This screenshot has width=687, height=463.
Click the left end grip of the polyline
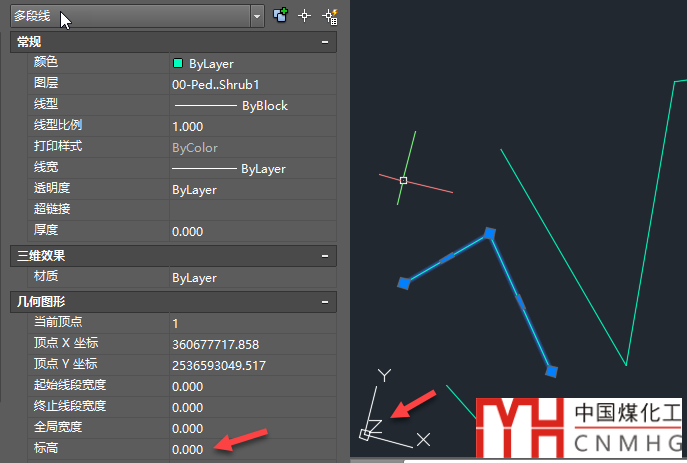click(403, 284)
